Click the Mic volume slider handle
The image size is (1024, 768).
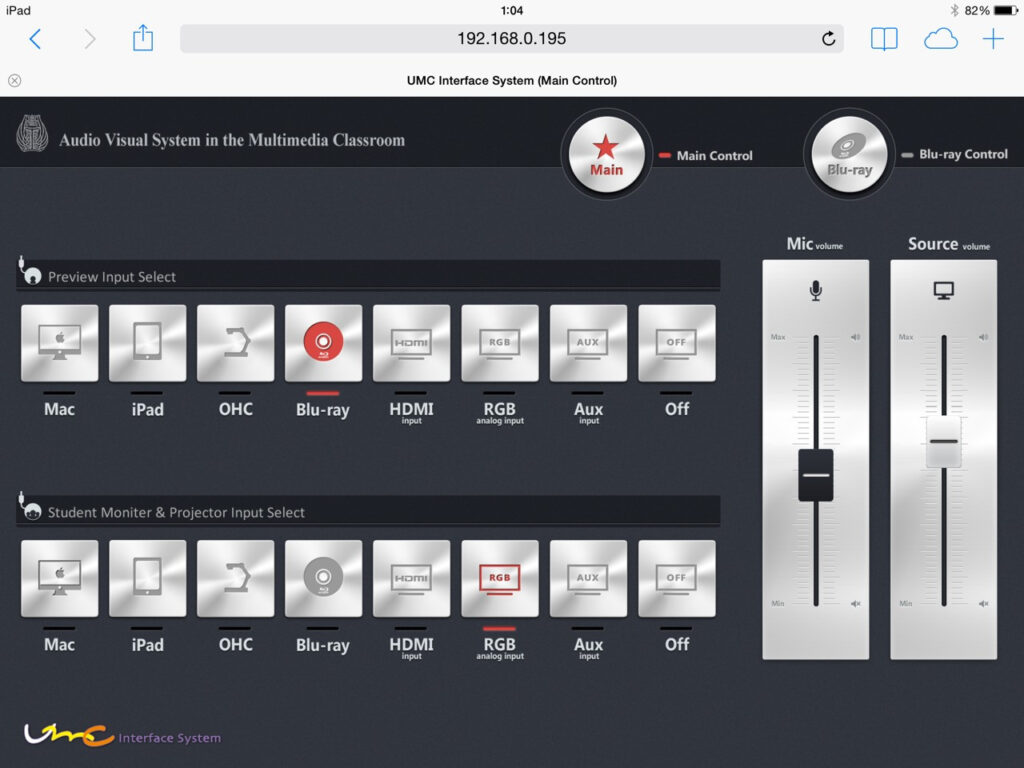coord(816,475)
